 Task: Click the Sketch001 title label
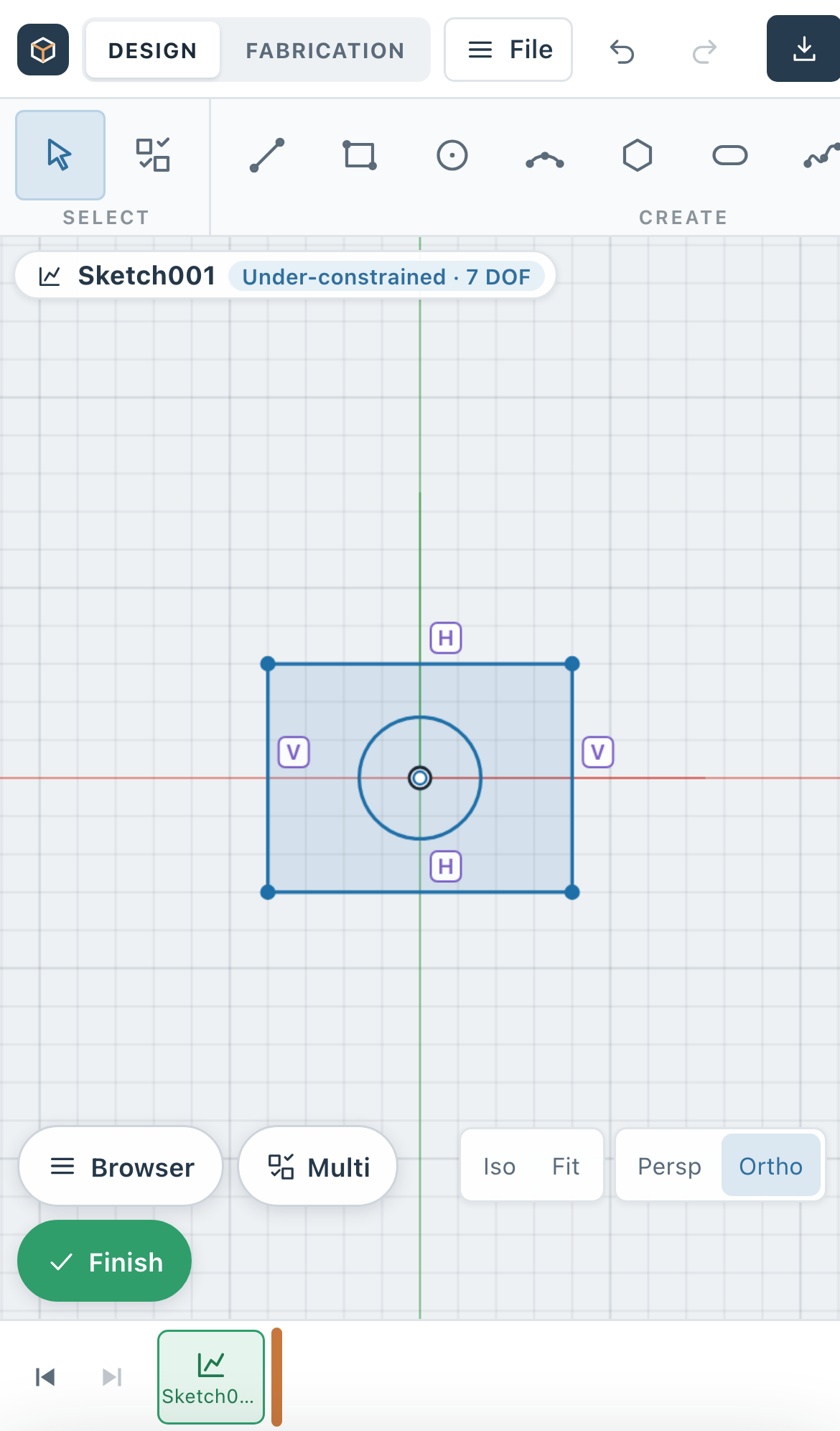coord(146,276)
